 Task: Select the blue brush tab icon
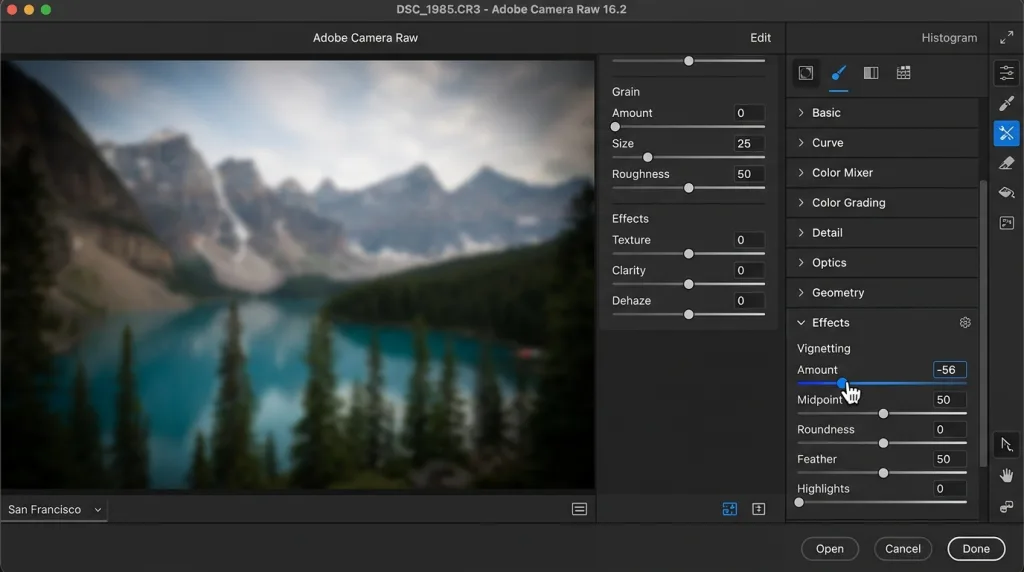tap(839, 73)
